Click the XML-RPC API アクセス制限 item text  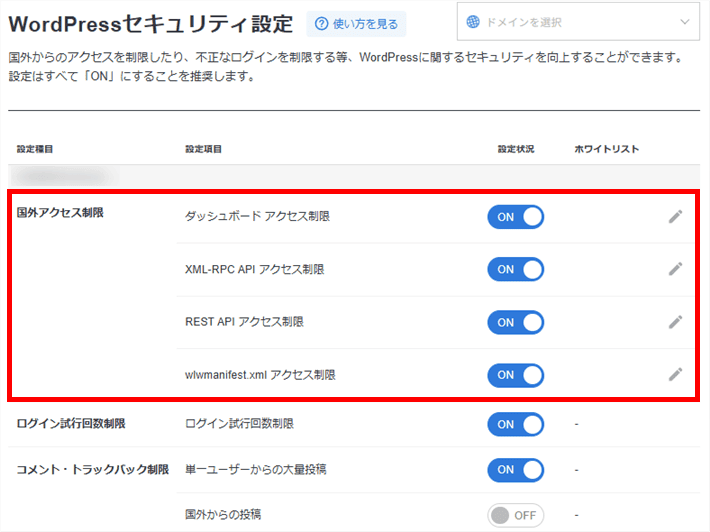[x=254, y=269]
